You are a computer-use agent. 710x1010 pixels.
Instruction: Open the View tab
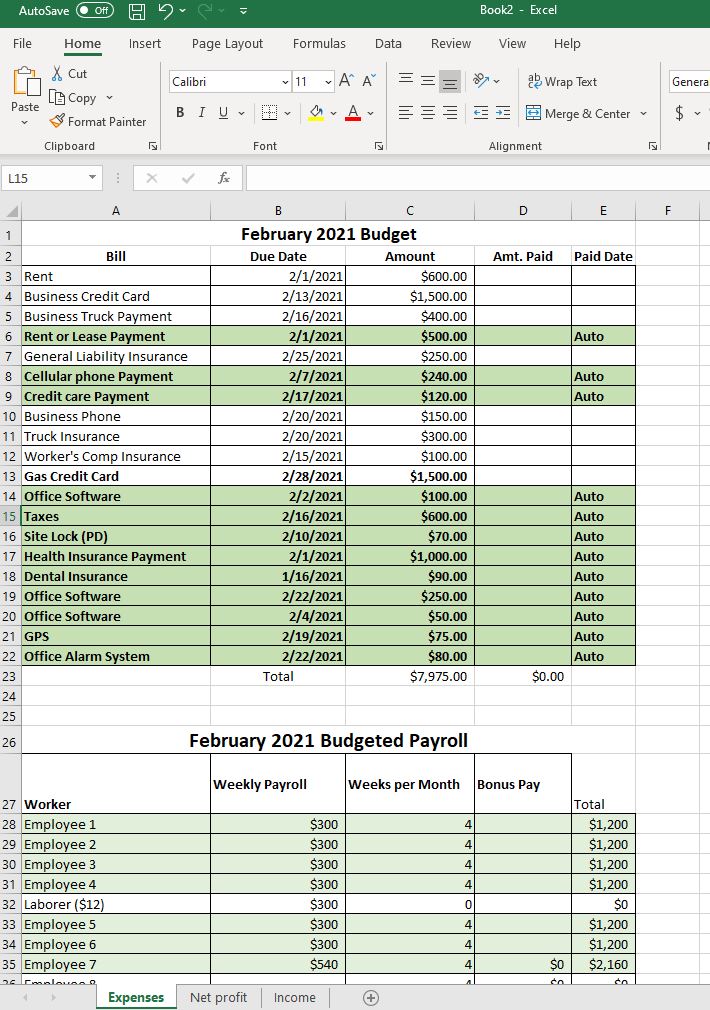pyautogui.click(x=512, y=43)
